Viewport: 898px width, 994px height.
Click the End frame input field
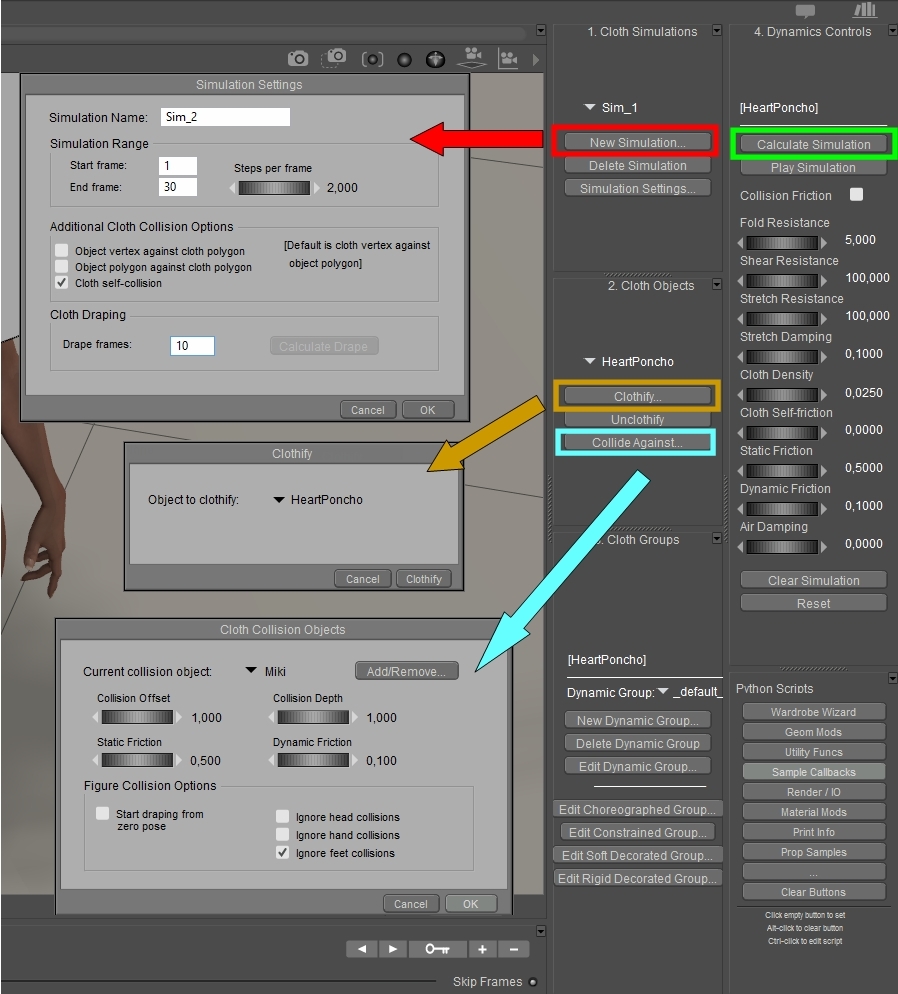[177, 187]
